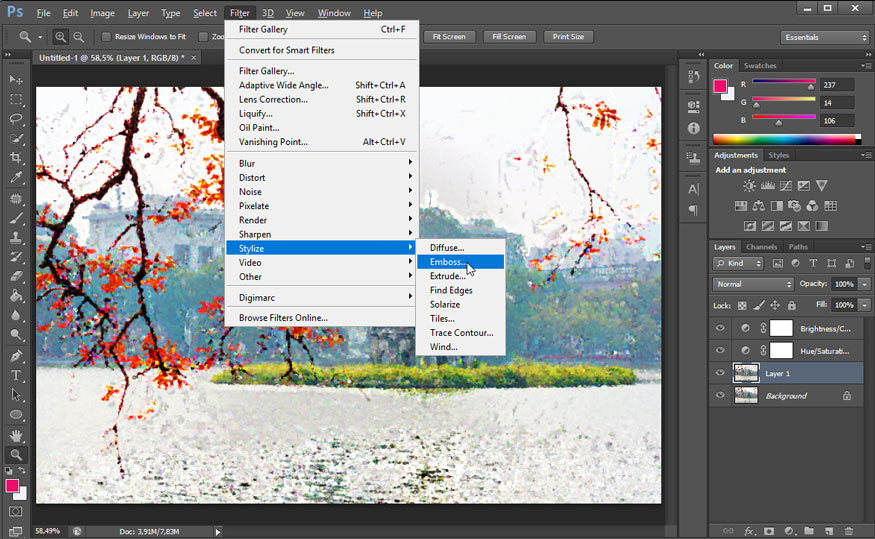The height and width of the screenshot is (539, 875).
Task: Open the Essentials workspace dropdown
Action: [825, 37]
